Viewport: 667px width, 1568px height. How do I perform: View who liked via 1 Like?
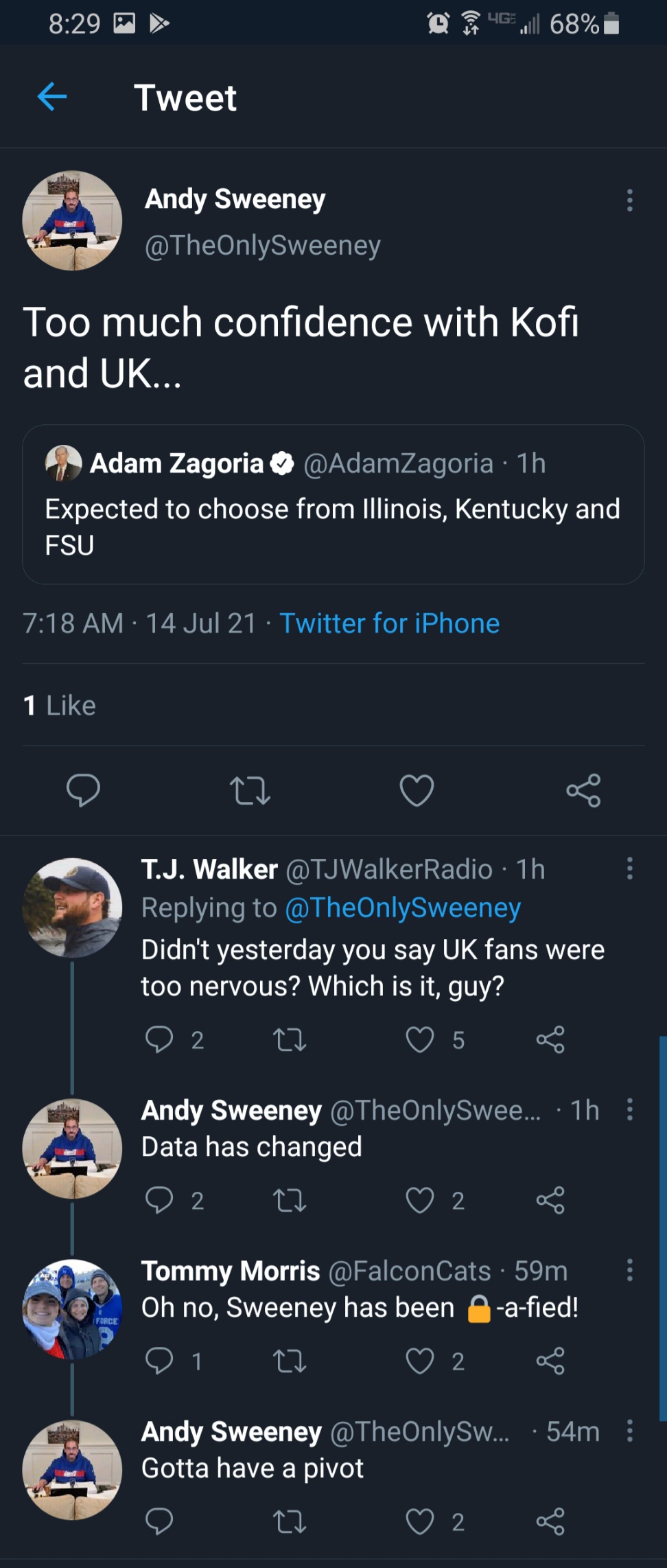point(60,705)
